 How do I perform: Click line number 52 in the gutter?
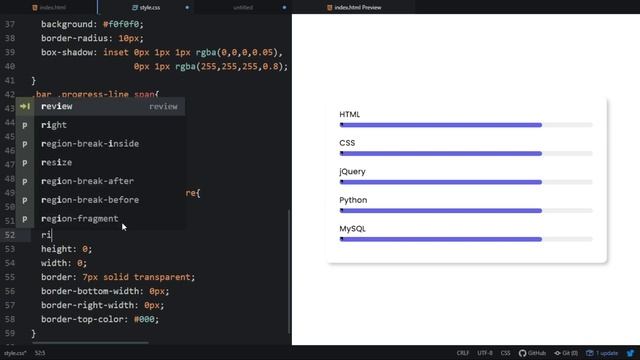click(10, 235)
